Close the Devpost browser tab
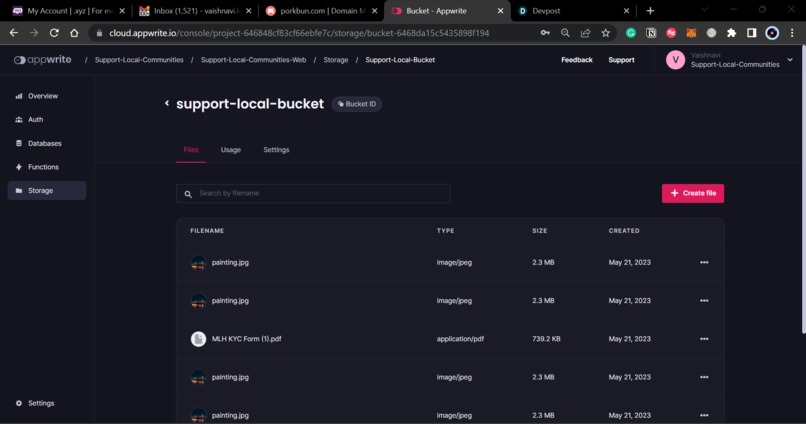The image size is (806, 424). point(626,11)
